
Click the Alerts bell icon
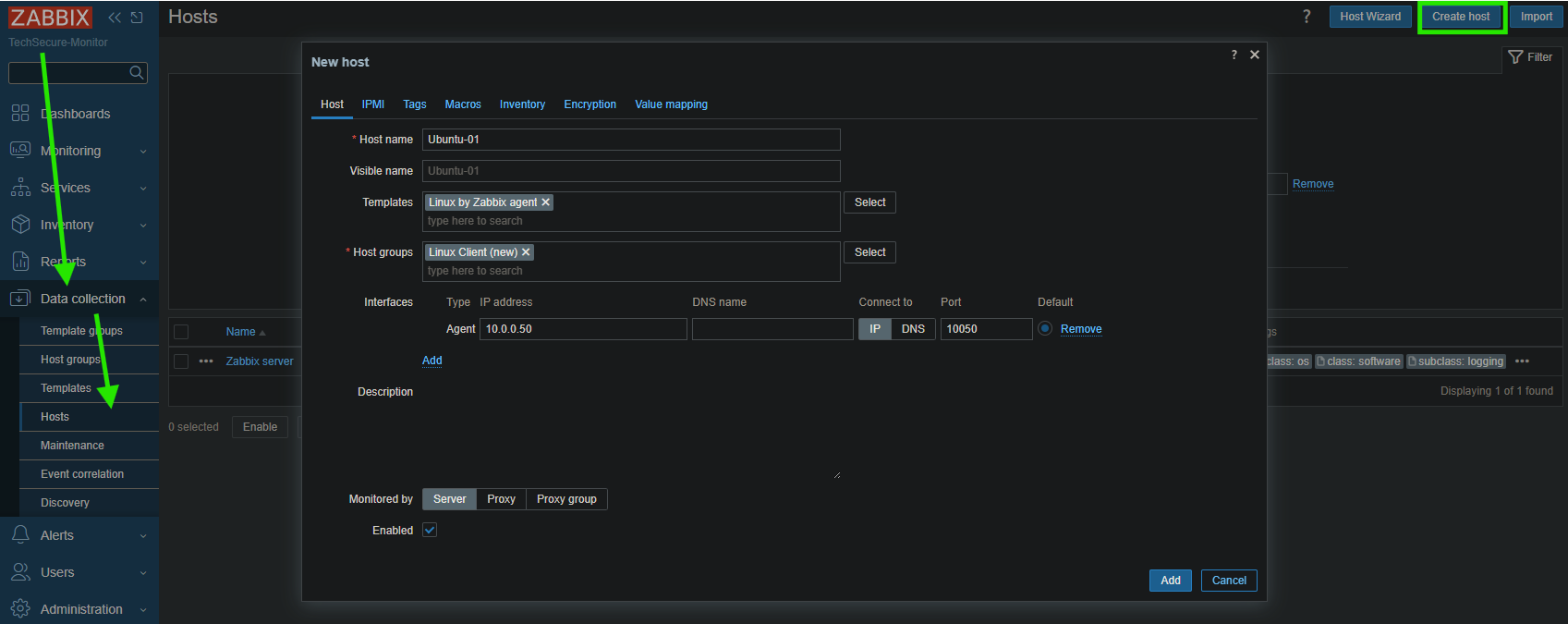(20, 535)
